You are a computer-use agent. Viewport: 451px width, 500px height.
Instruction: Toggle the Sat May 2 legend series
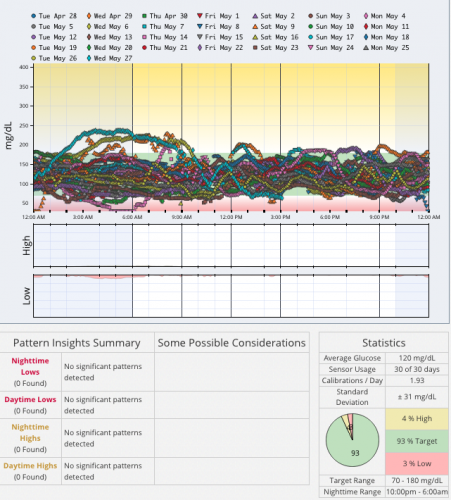(x=273, y=16)
